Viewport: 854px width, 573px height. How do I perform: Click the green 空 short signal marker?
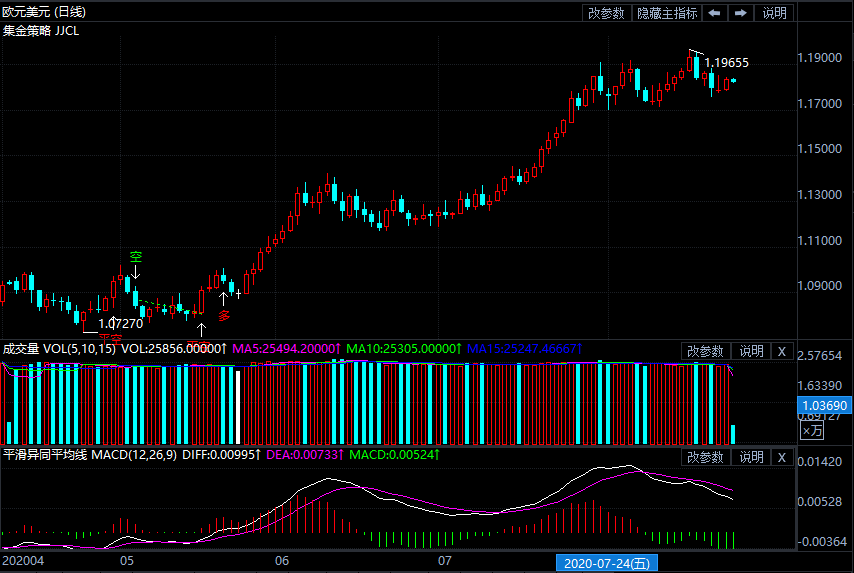click(136, 257)
